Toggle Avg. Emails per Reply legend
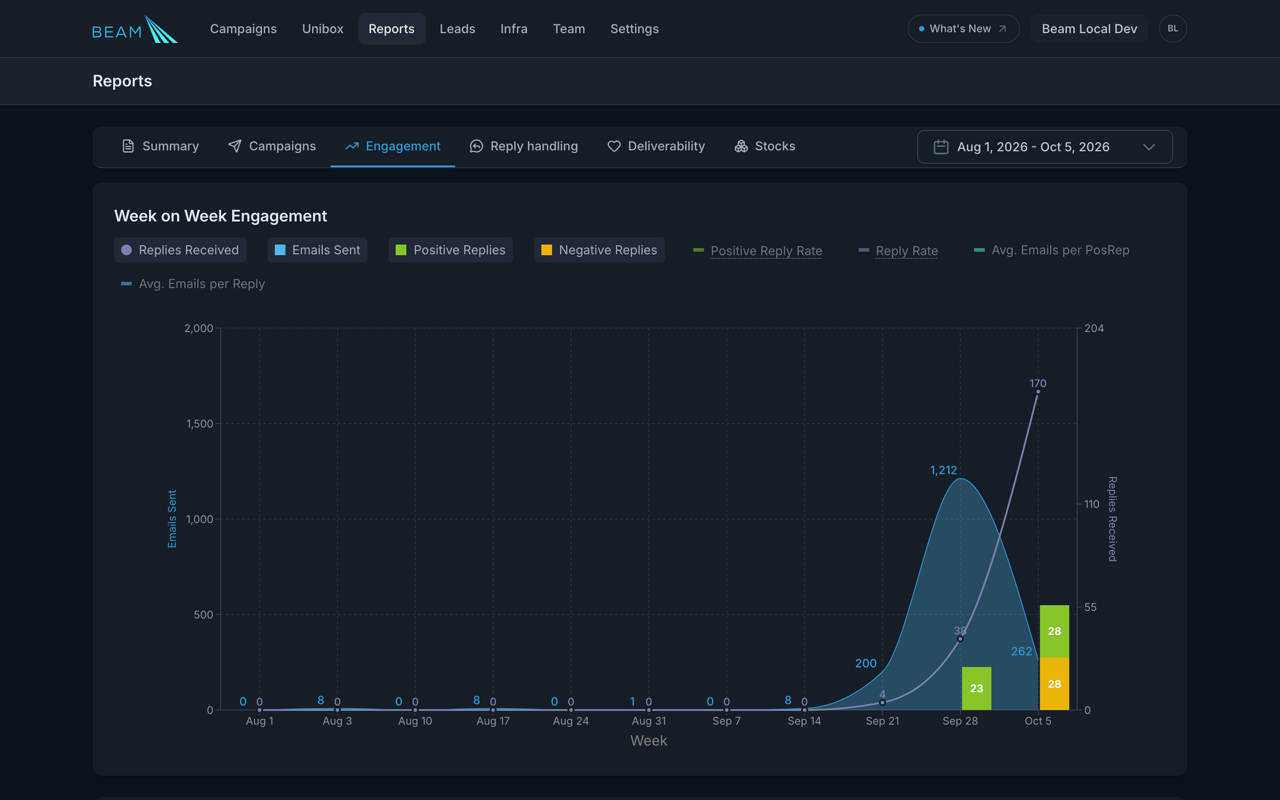 (193, 284)
